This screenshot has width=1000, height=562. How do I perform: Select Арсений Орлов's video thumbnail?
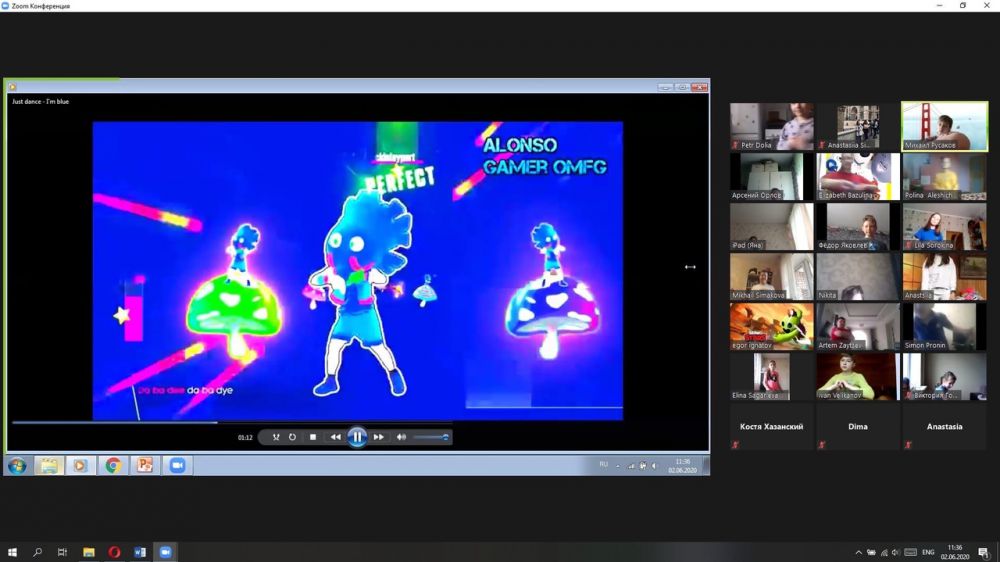click(772, 177)
